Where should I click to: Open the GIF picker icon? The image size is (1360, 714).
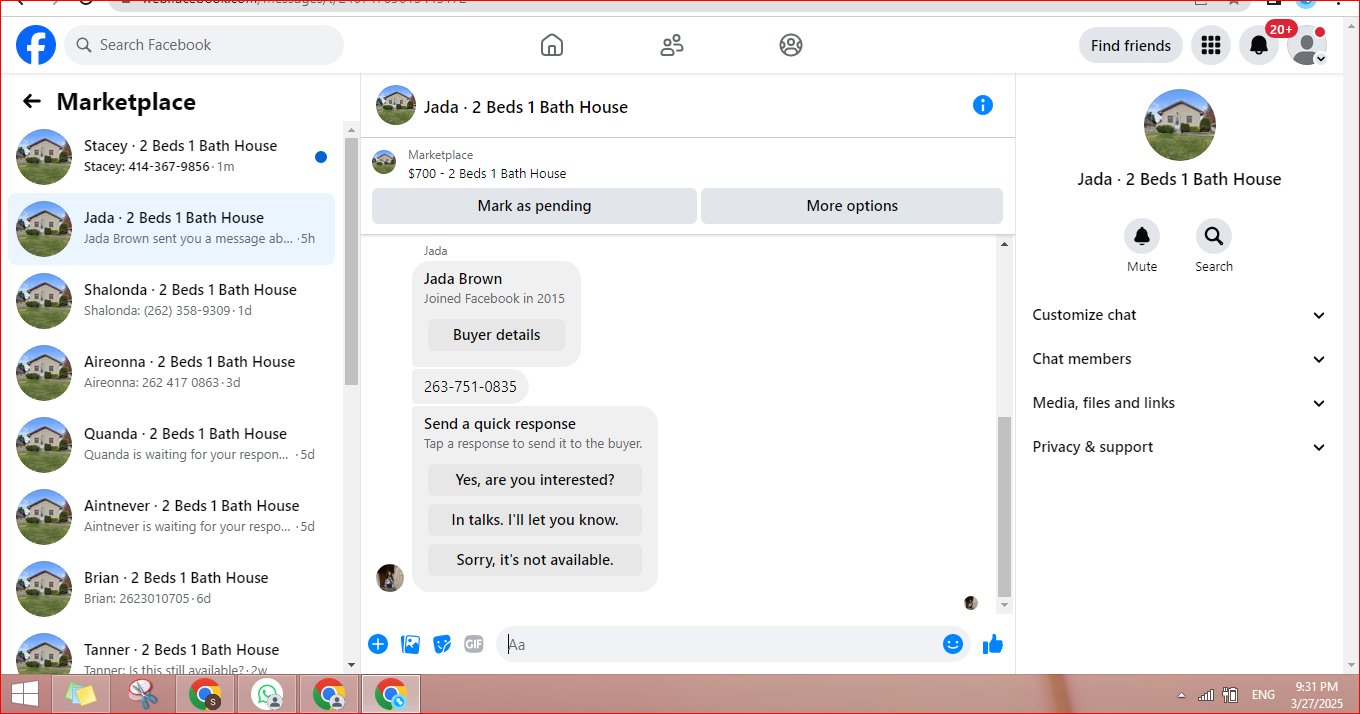(474, 644)
